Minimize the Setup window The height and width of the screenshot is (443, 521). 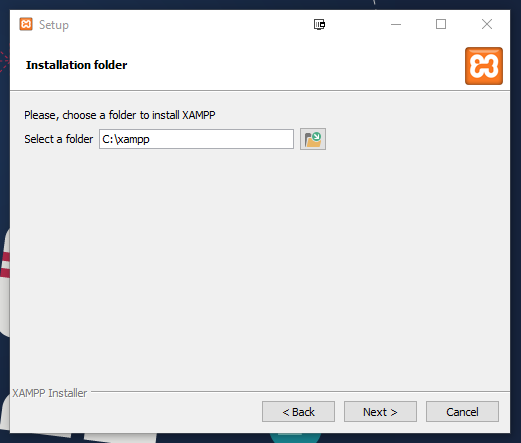pos(396,24)
